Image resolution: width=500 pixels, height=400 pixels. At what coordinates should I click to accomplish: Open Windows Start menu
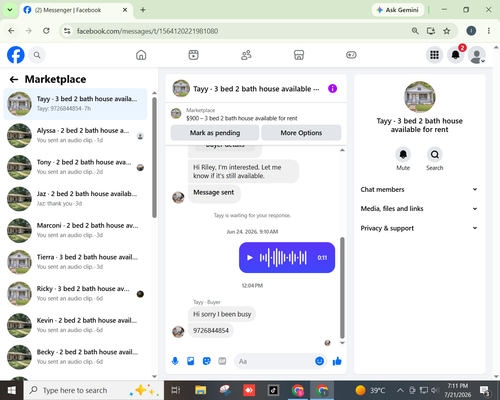click(11, 390)
